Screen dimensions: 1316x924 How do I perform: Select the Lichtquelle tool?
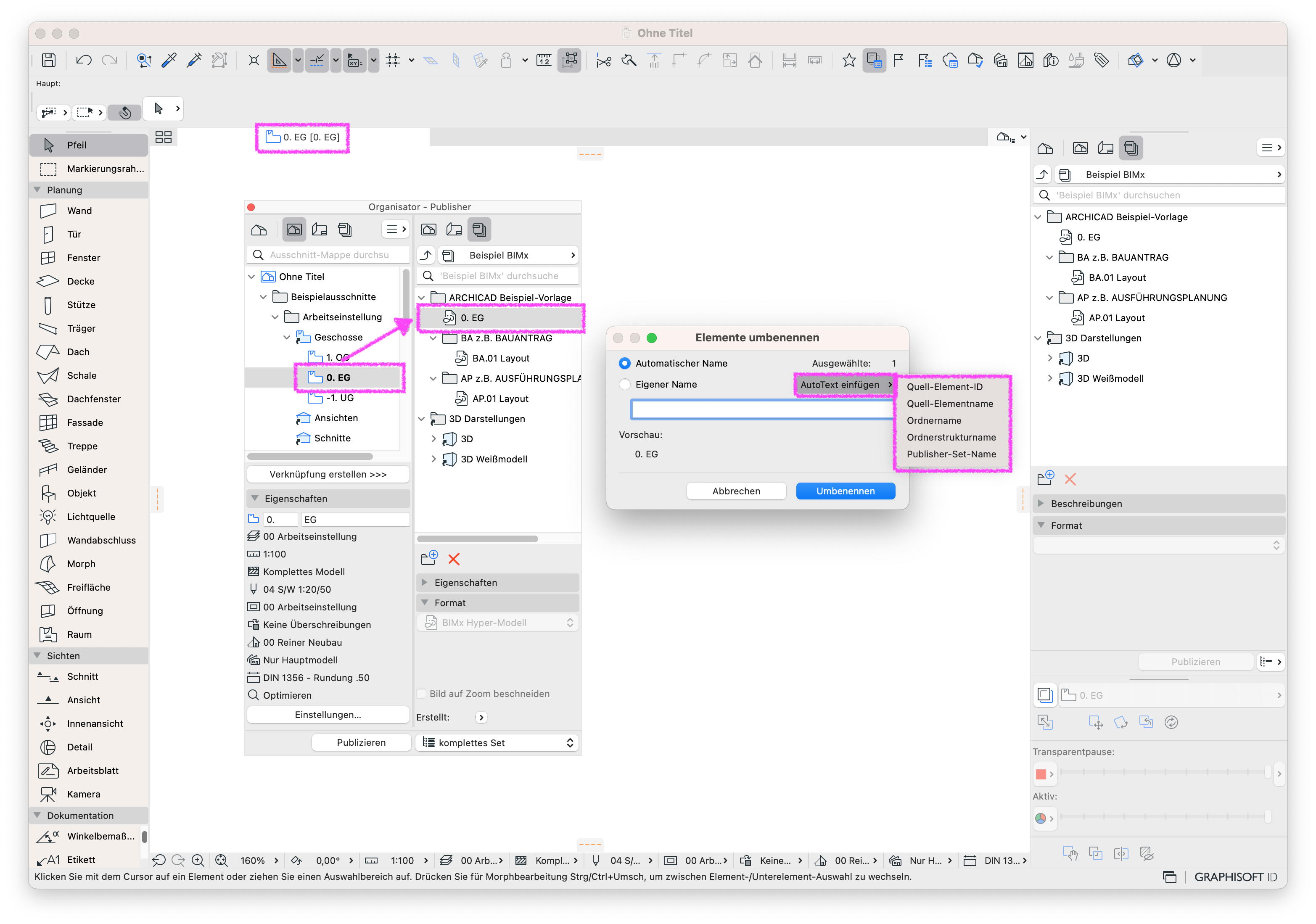(x=89, y=517)
